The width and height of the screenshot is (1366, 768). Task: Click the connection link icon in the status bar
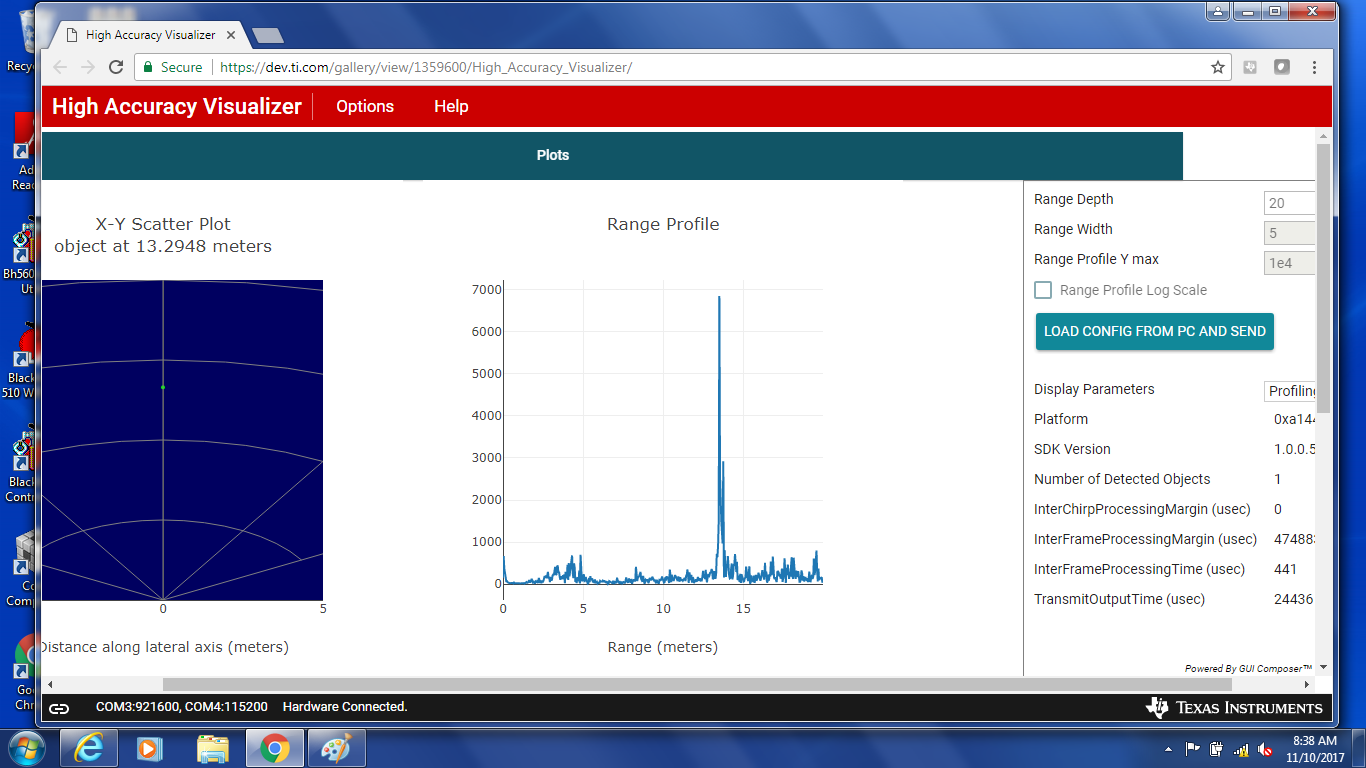[59, 708]
